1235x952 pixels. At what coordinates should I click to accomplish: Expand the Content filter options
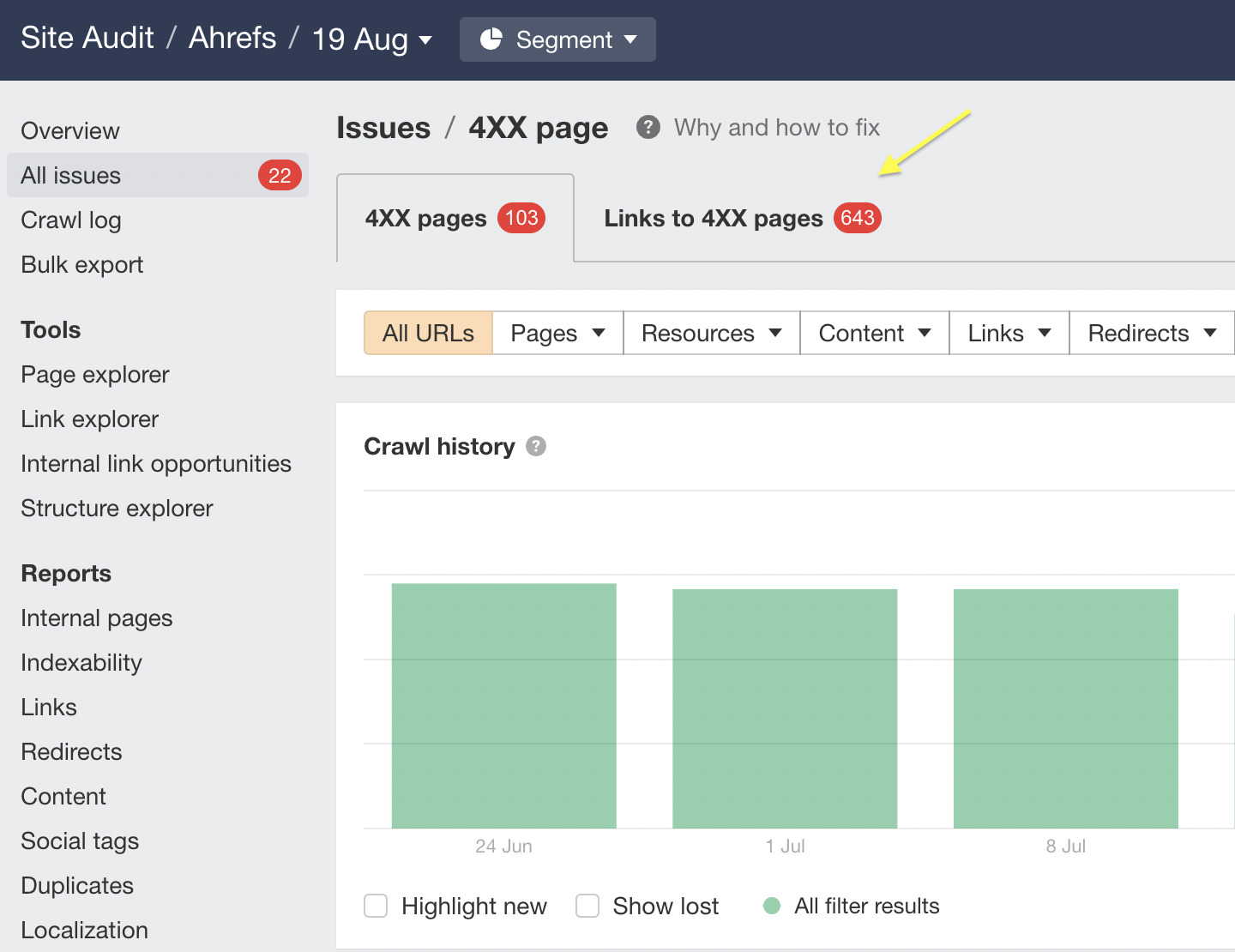[x=873, y=333]
